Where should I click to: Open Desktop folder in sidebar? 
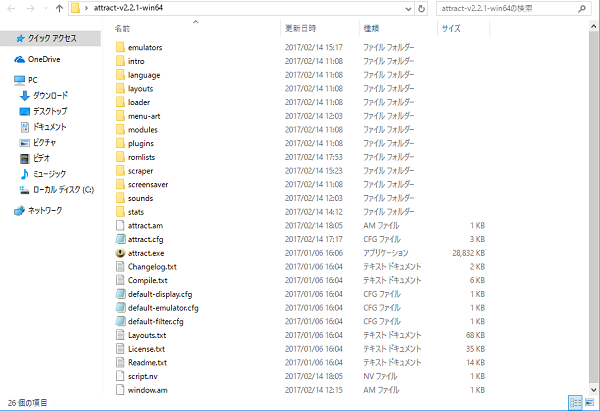tap(43, 111)
